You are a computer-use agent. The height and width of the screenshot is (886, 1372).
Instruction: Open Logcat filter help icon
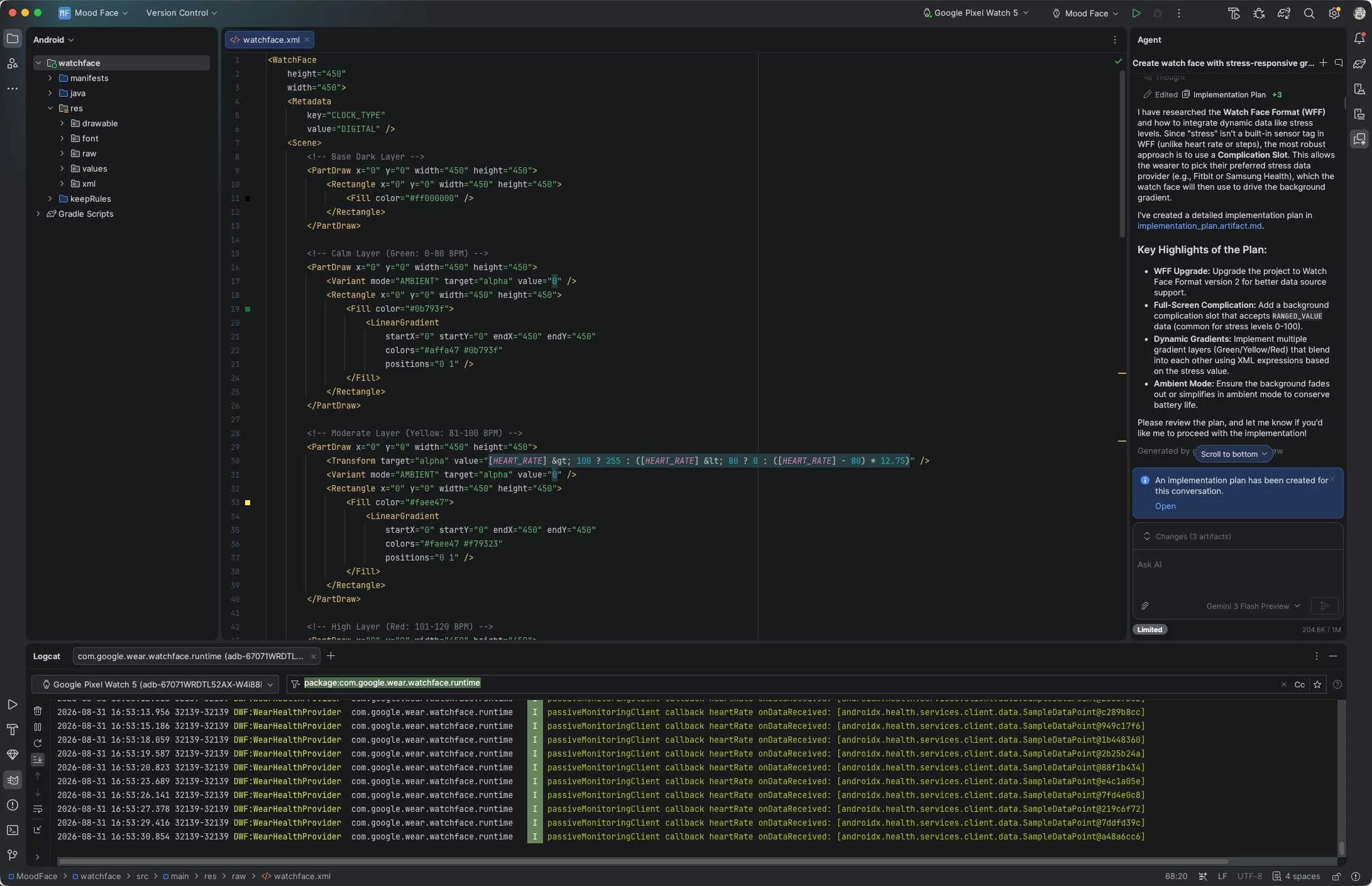tap(1337, 684)
